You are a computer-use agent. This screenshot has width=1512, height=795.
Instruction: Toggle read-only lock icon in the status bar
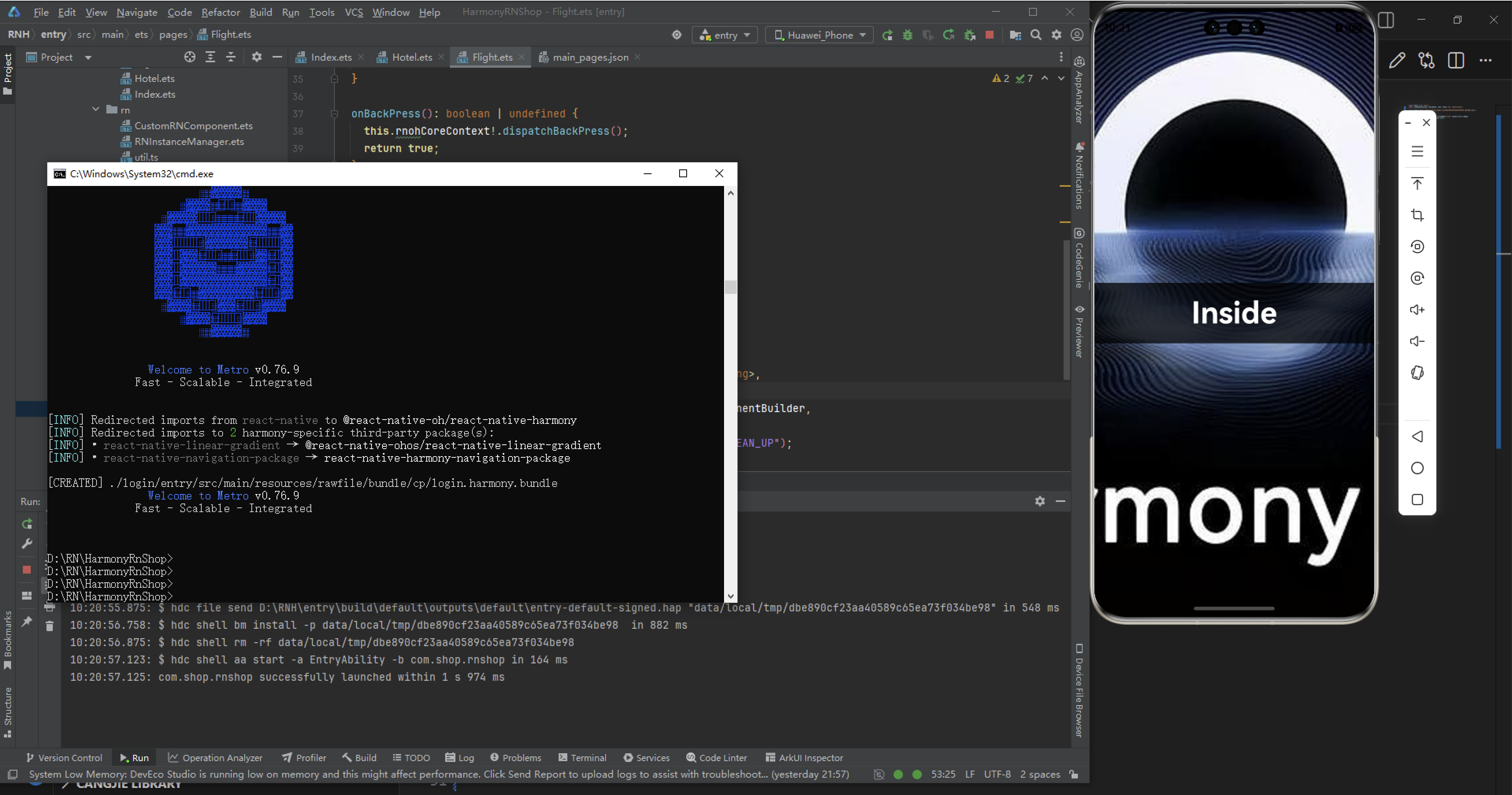(x=1074, y=774)
